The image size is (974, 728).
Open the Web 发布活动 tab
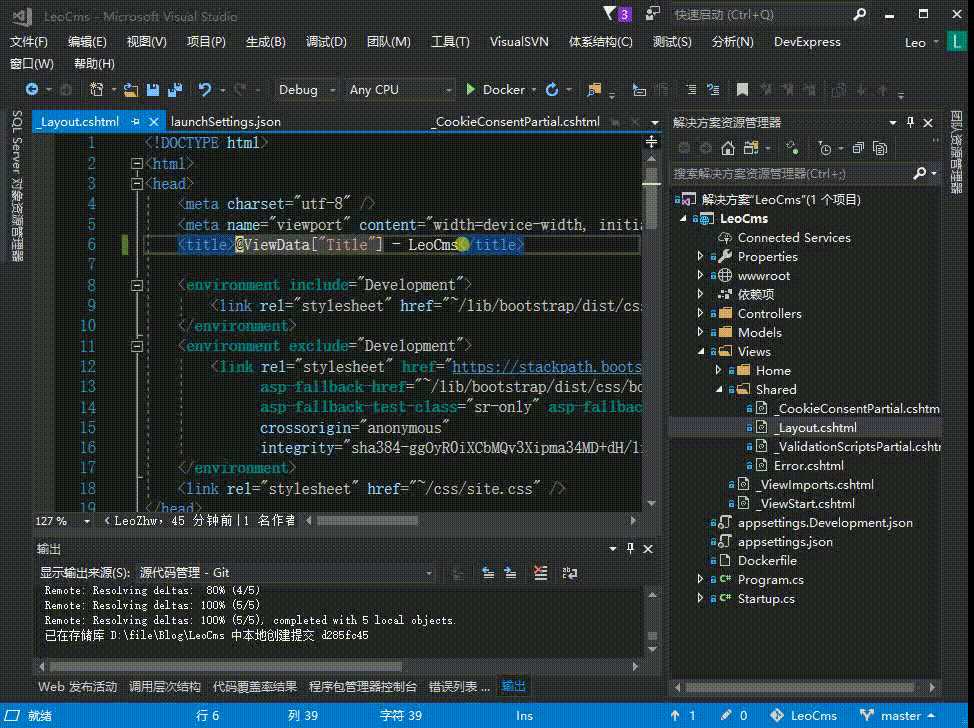point(78,686)
